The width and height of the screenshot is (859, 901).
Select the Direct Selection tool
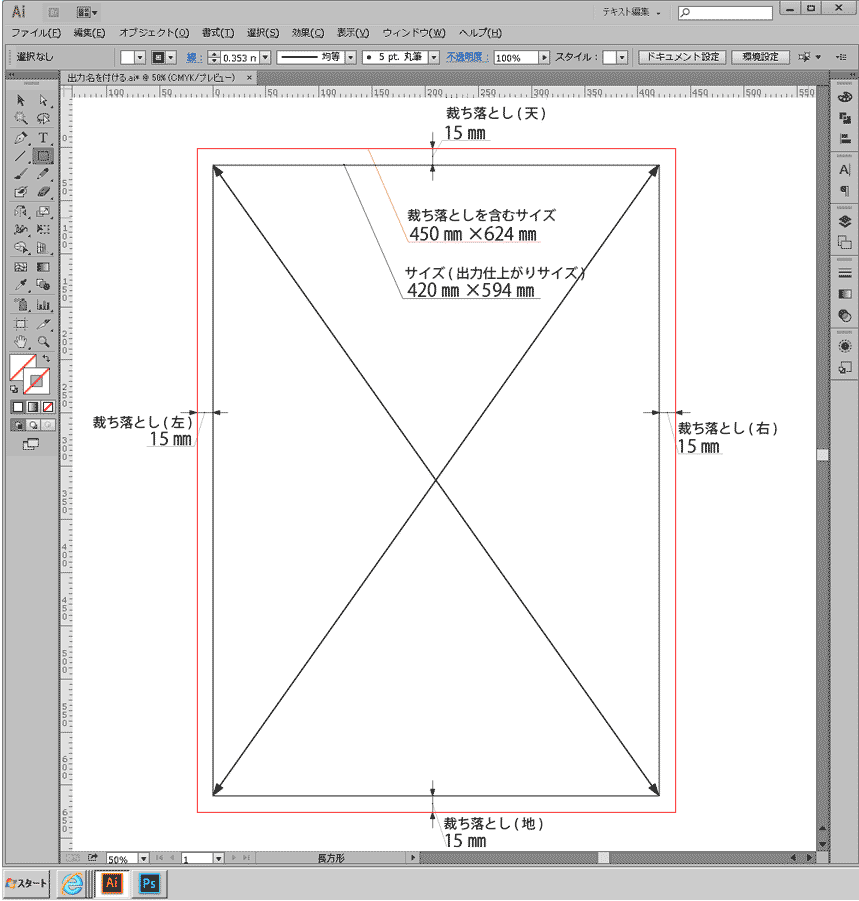click(x=43, y=100)
